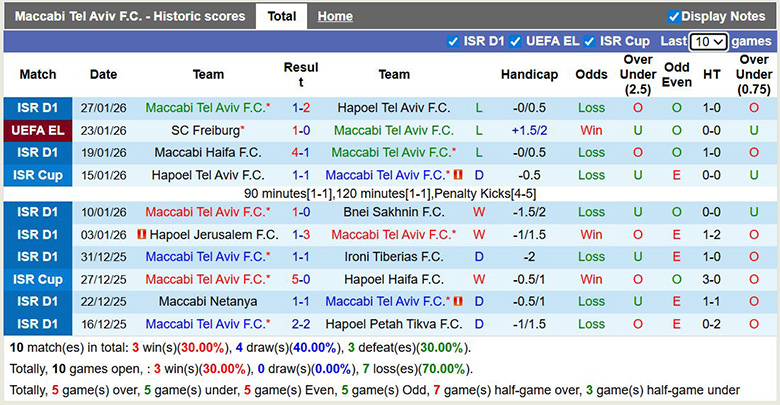
Task: Open Bnei Sakhnin F.C. team page
Action: tap(394, 212)
